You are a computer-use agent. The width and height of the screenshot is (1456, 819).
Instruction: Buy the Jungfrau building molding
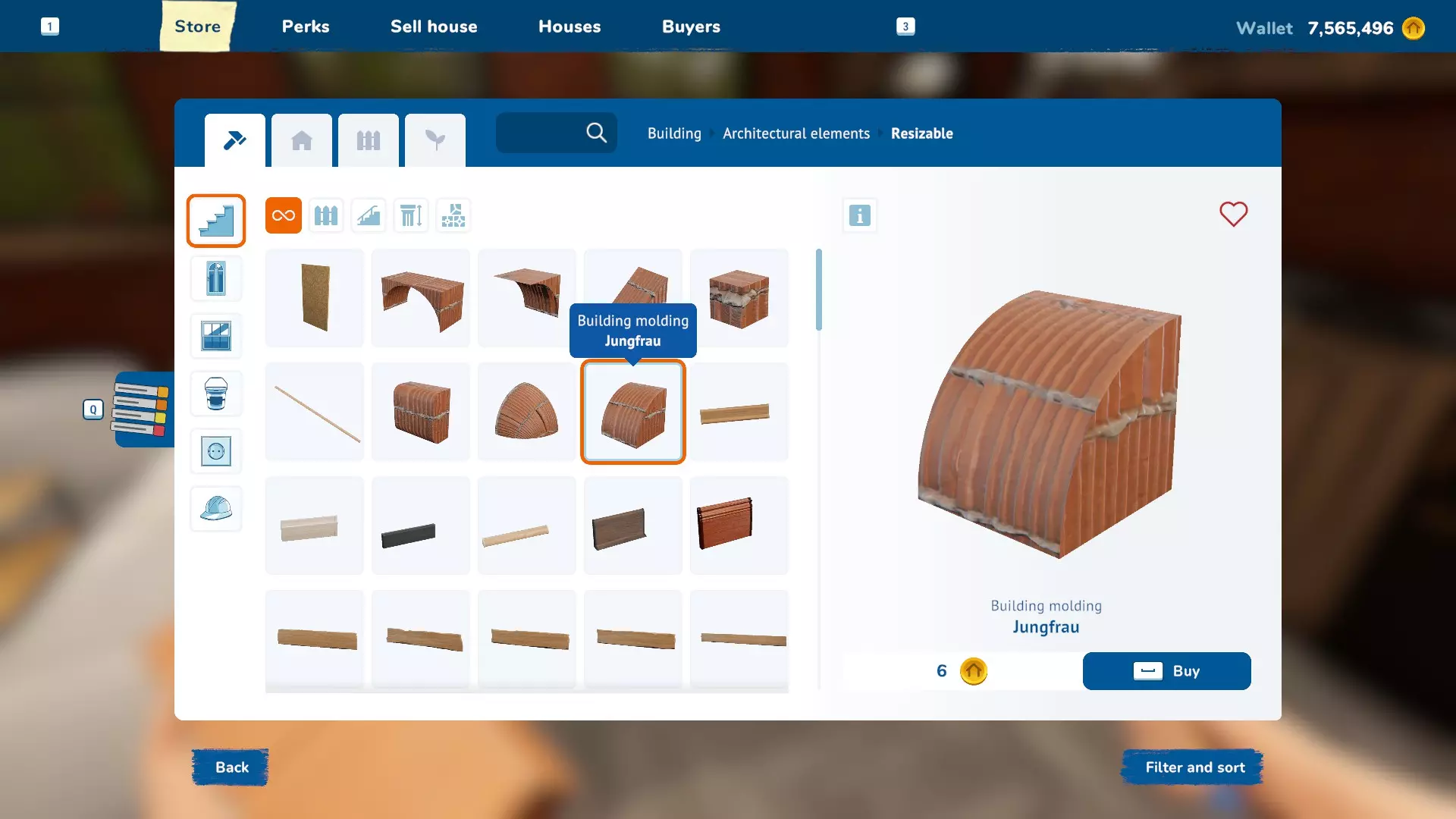(1166, 671)
